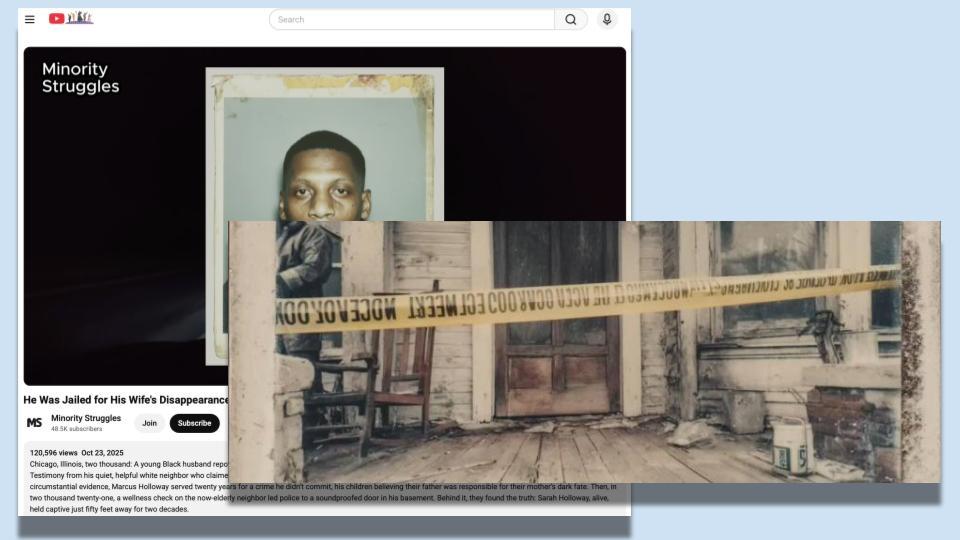
Task: Click the Oct 23, 2025 upload date
Action: click(103, 453)
